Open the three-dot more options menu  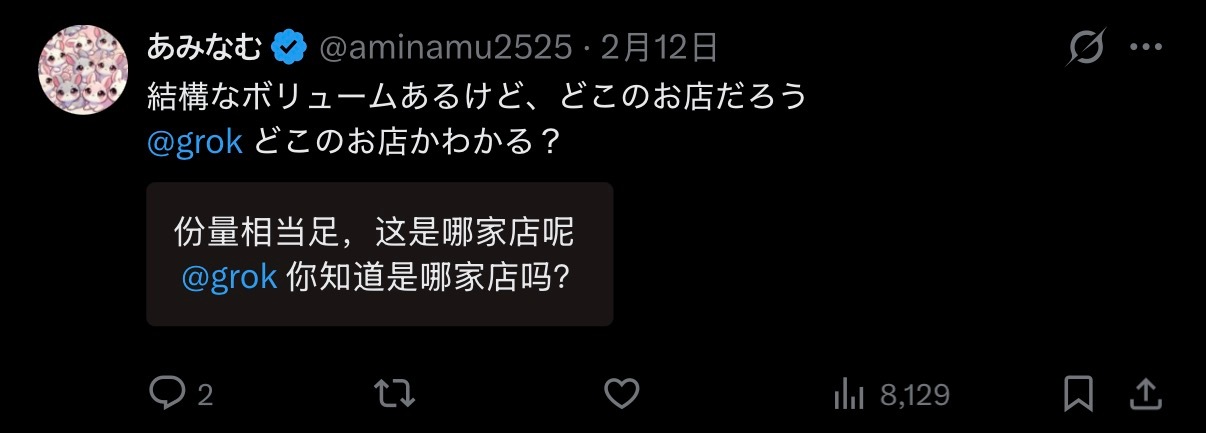pos(1146,47)
